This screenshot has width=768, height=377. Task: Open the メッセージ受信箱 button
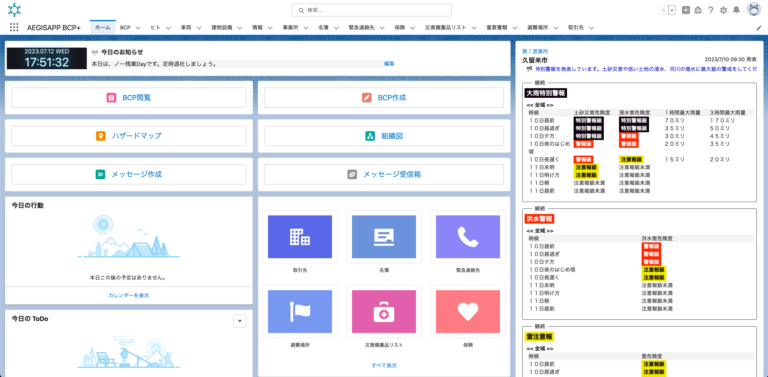[384, 174]
